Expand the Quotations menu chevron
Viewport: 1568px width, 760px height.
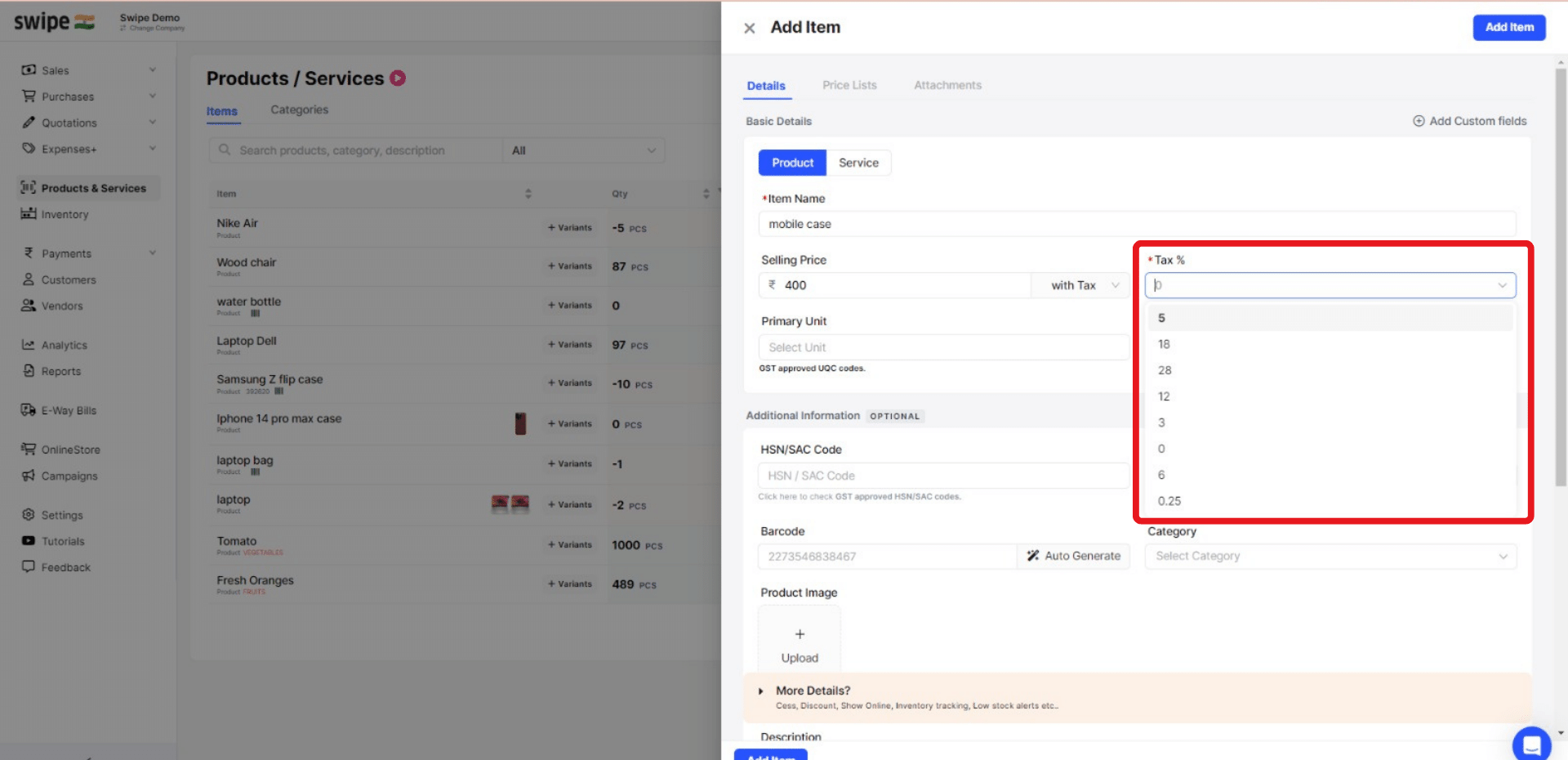coord(153,123)
